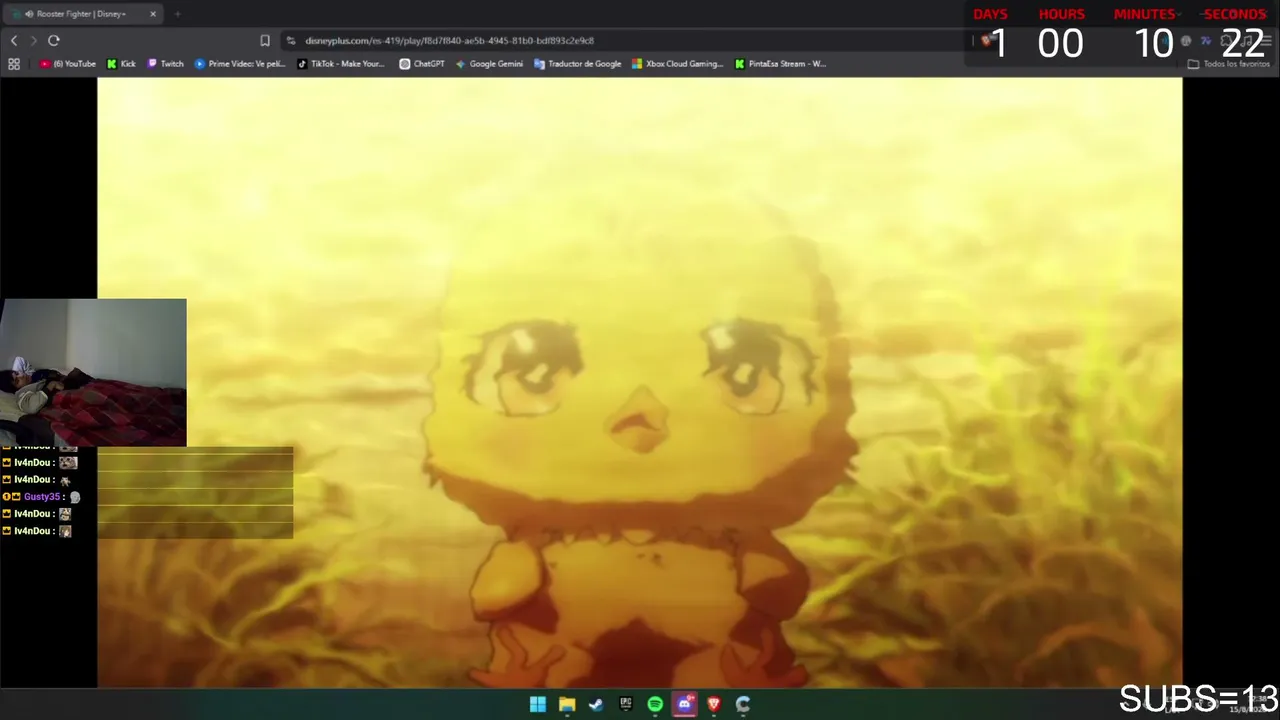Open Spotify from the taskbar

[655, 704]
